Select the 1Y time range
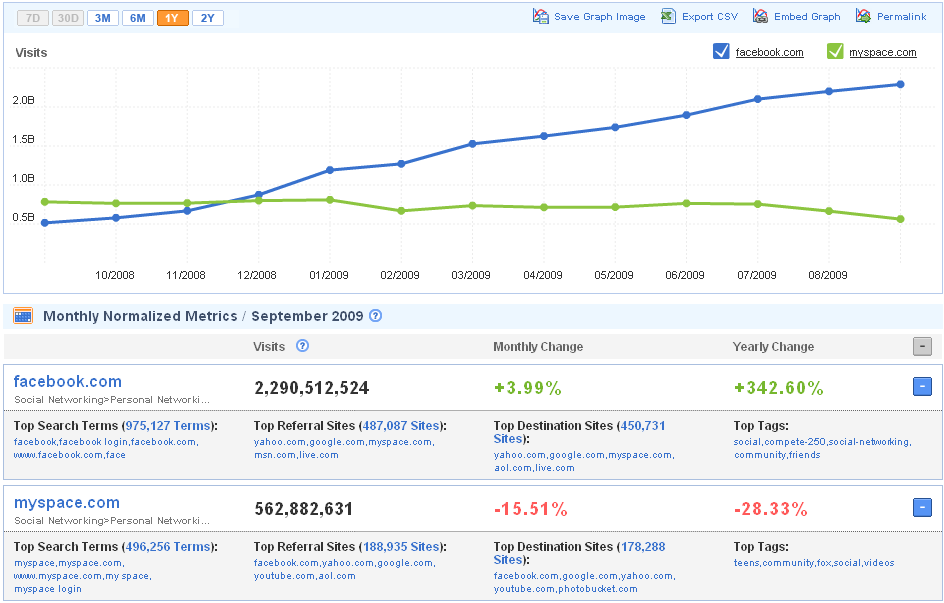The width and height of the screenshot is (944, 603). pos(173,18)
